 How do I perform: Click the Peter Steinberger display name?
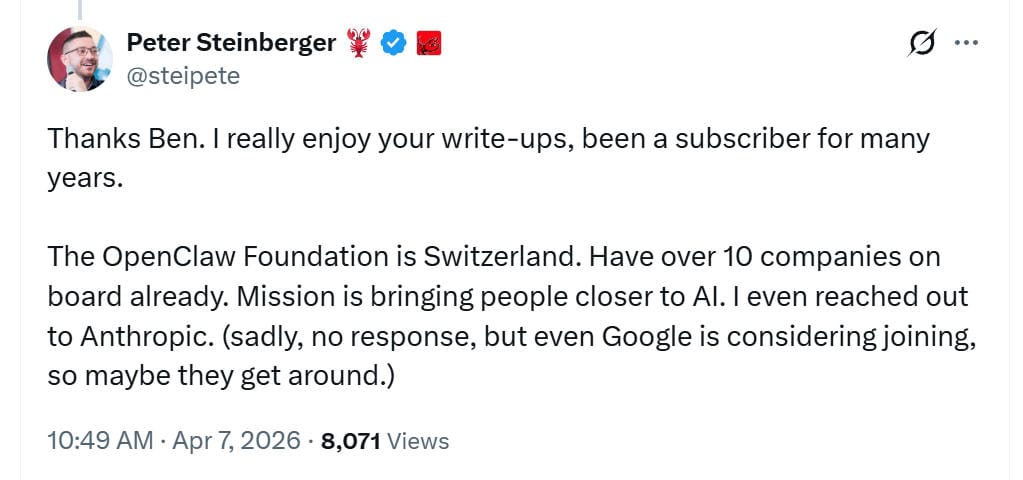(232, 43)
